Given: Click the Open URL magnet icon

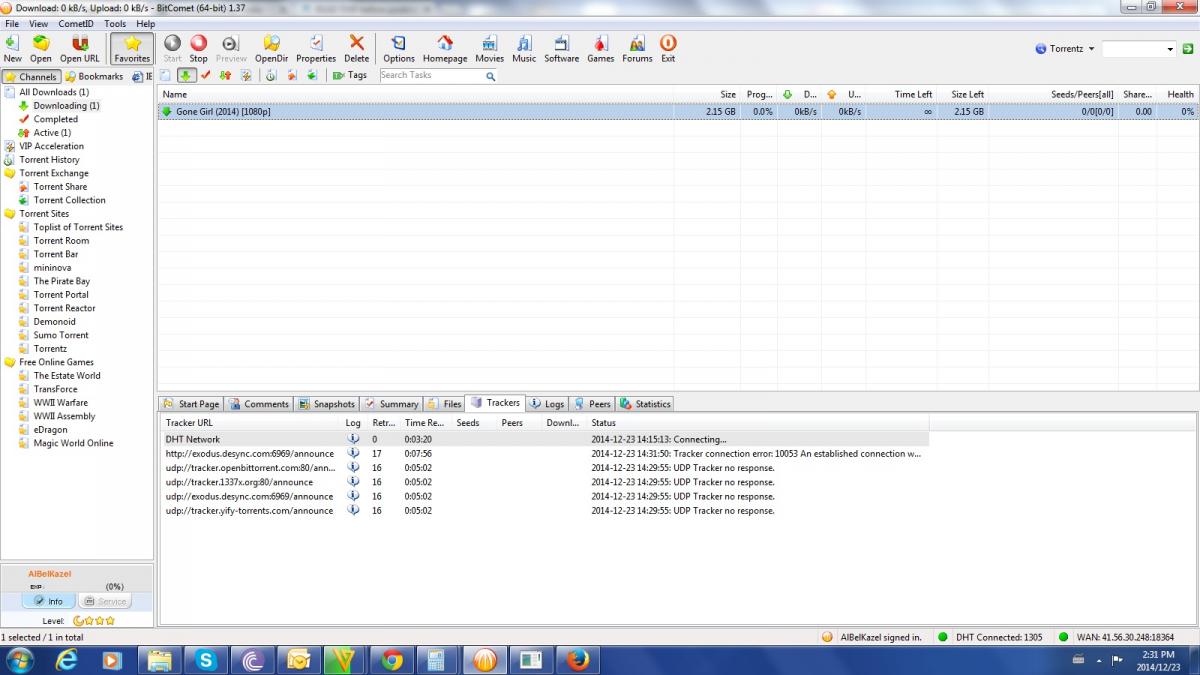Looking at the screenshot, I should tap(79, 44).
